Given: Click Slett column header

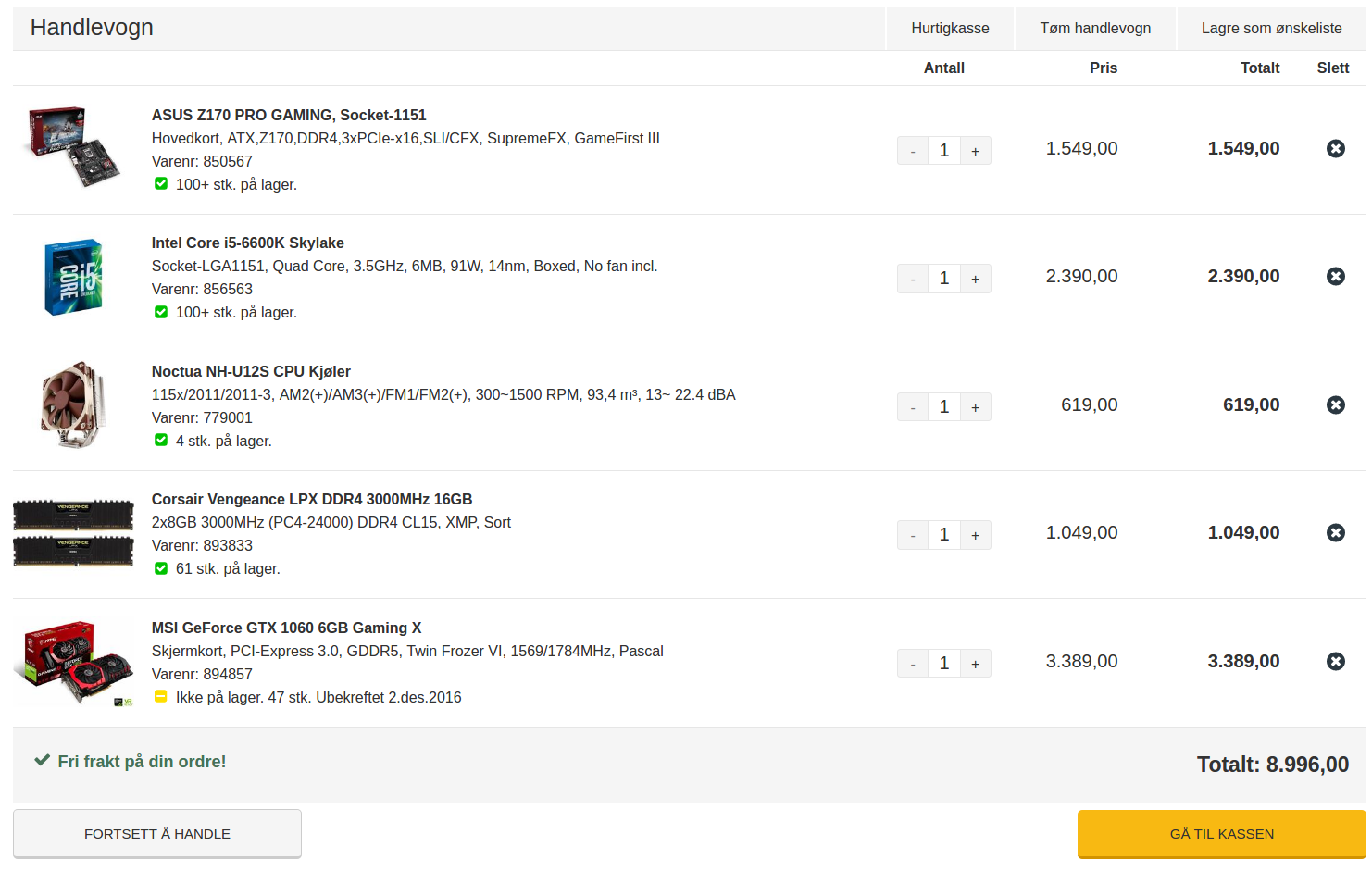Looking at the screenshot, I should [1333, 68].
